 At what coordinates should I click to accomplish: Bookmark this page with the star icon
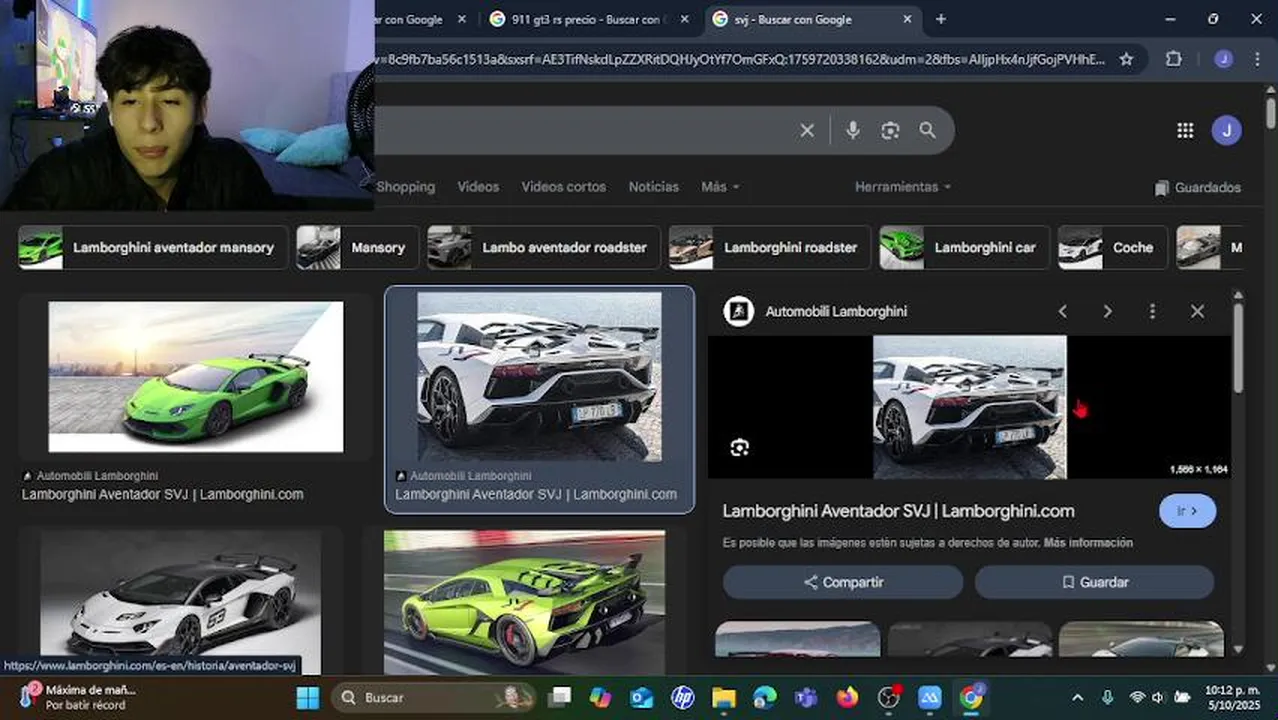pos(1126,59)
